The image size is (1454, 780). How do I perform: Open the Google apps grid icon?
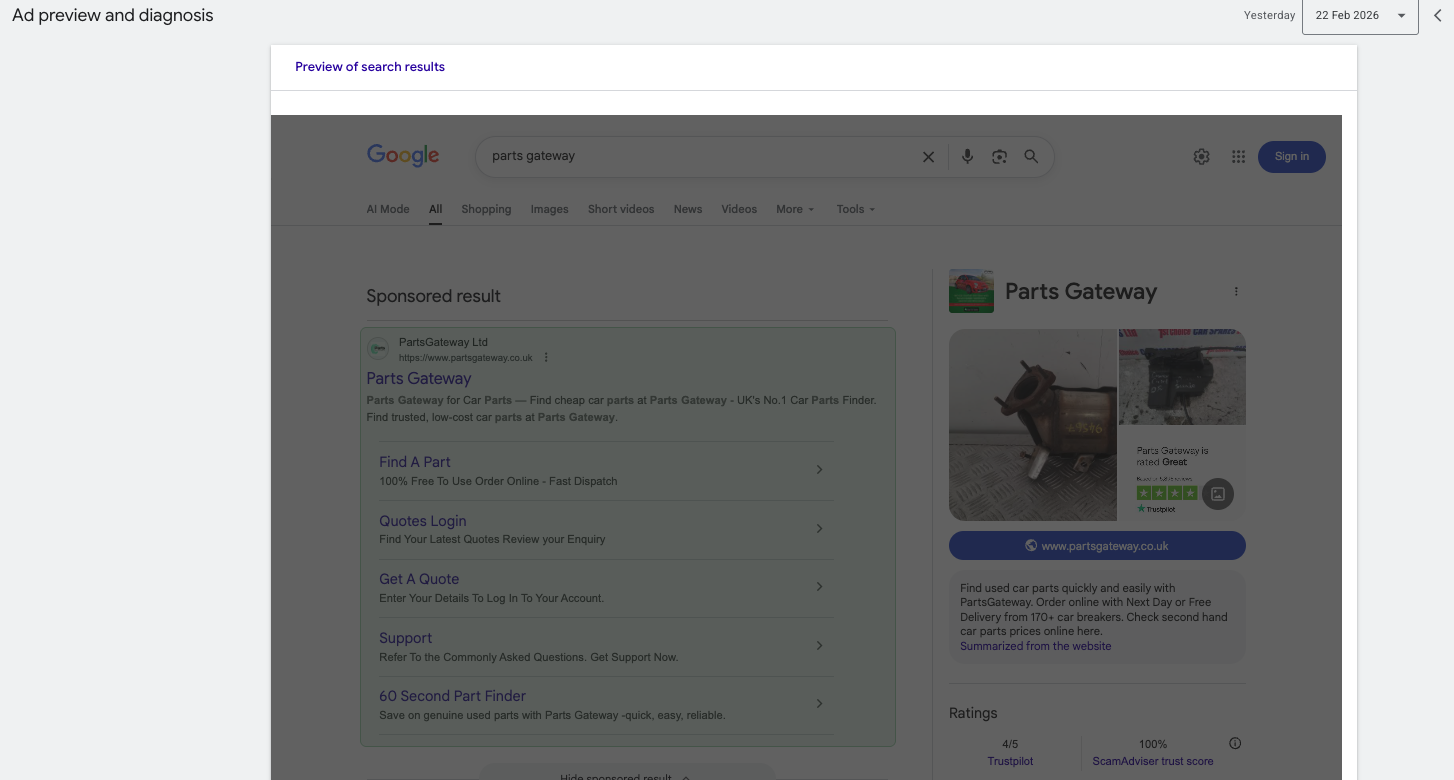(1238, 156)
